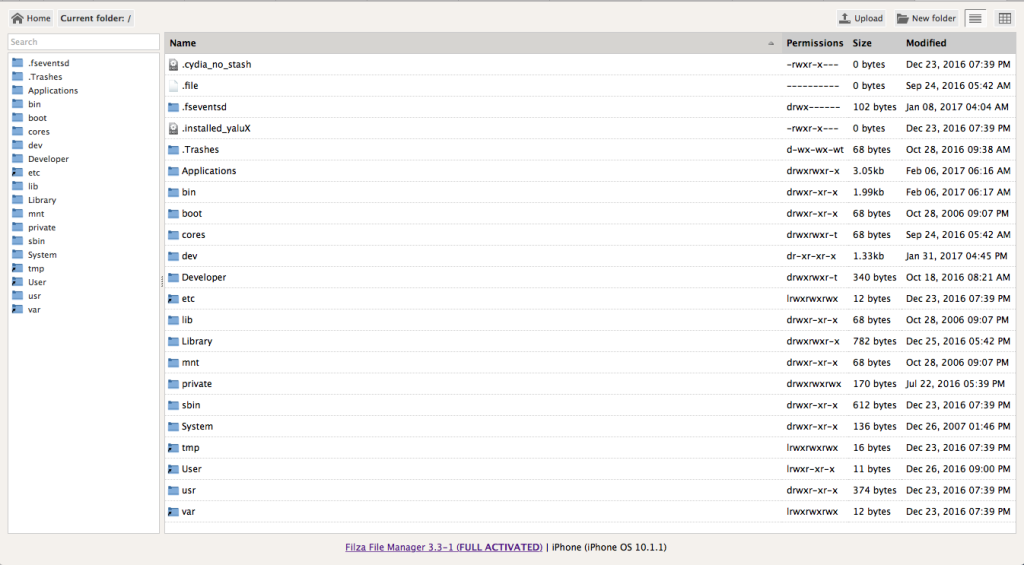Click the .cydia_no_stash file icon
Screen dimensions: 1024x565
click(173, 65)
